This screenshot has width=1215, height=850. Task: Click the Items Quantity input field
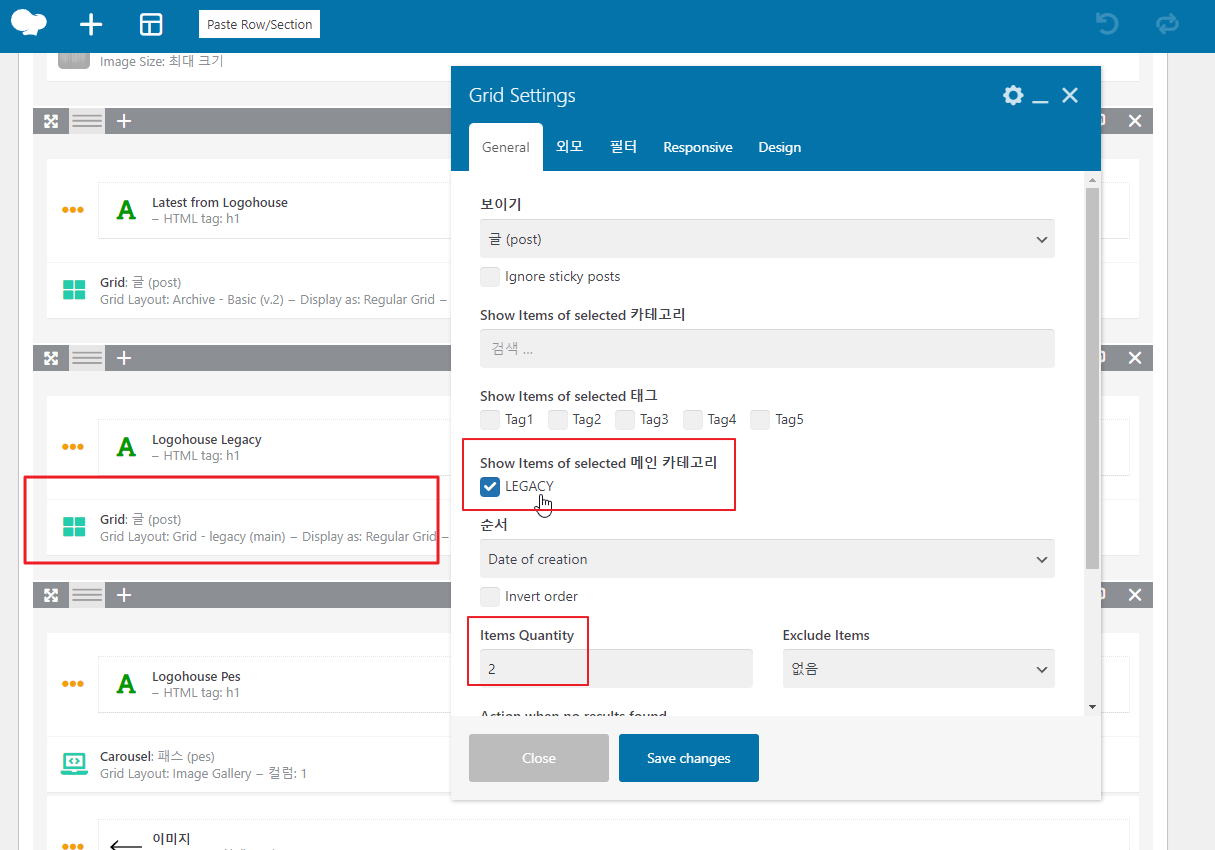616,669
